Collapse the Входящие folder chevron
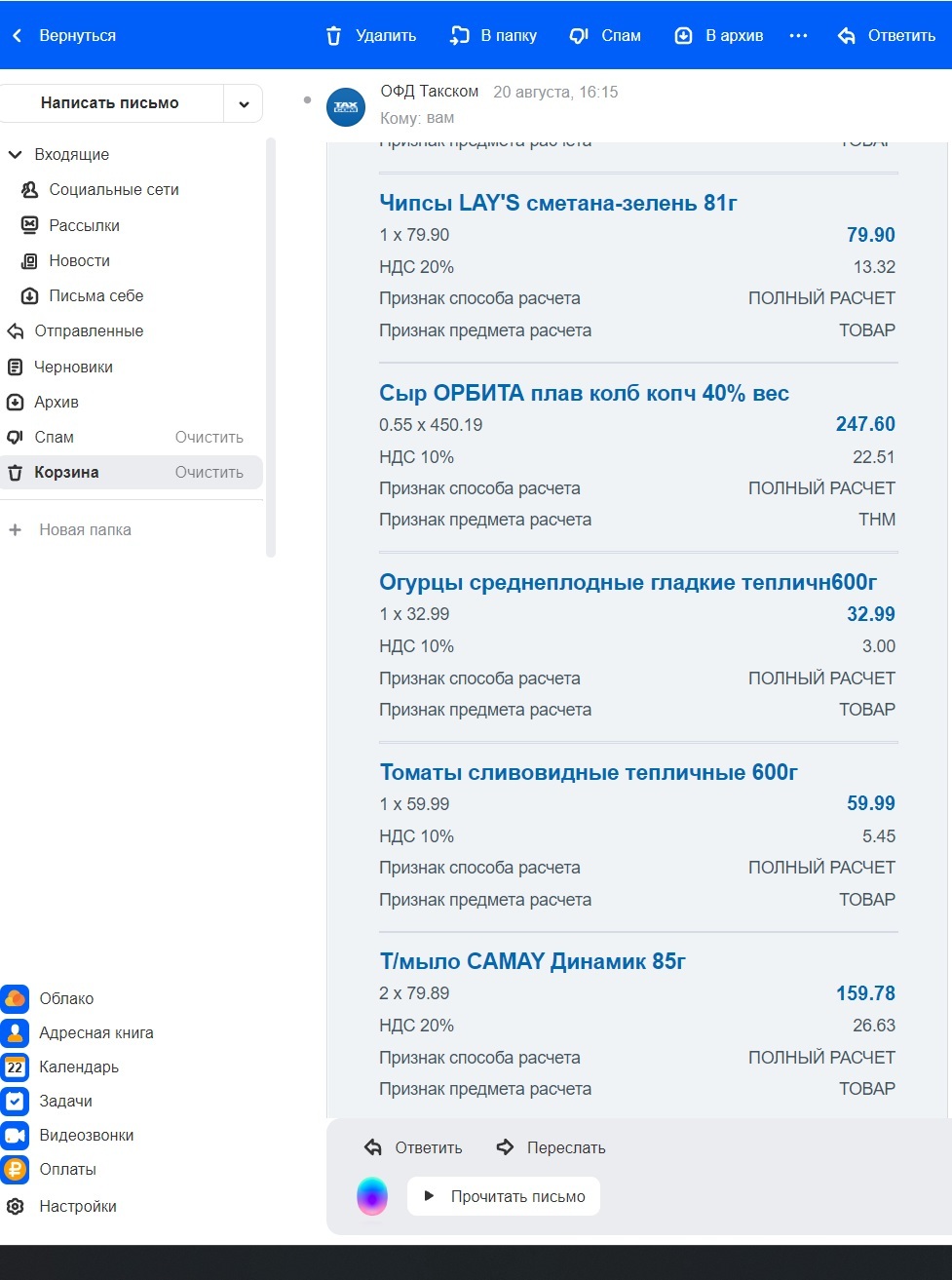952x1280 pixels. point(15,154)
